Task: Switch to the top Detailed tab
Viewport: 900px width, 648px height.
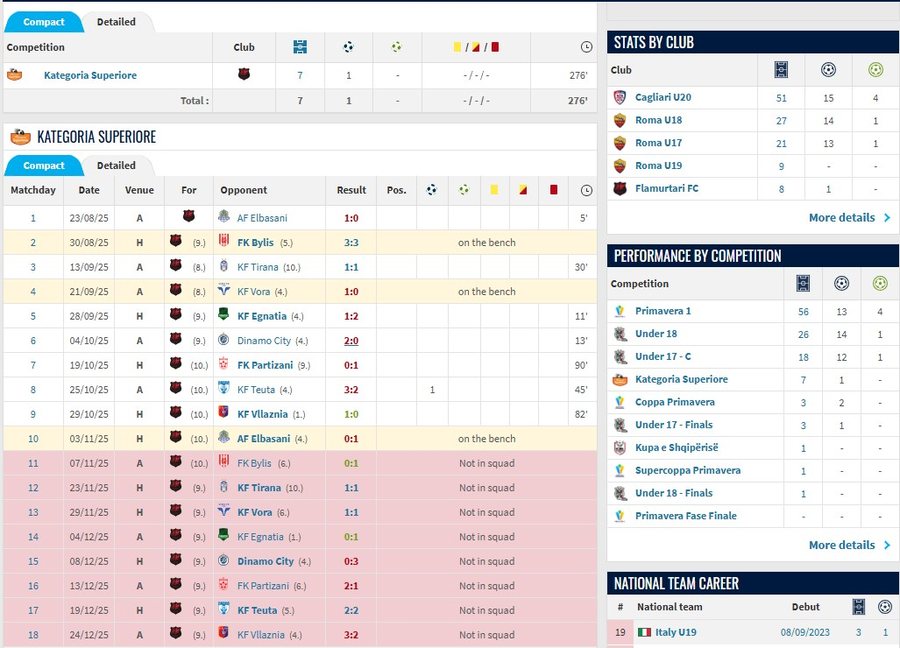Action: (116, 22)
